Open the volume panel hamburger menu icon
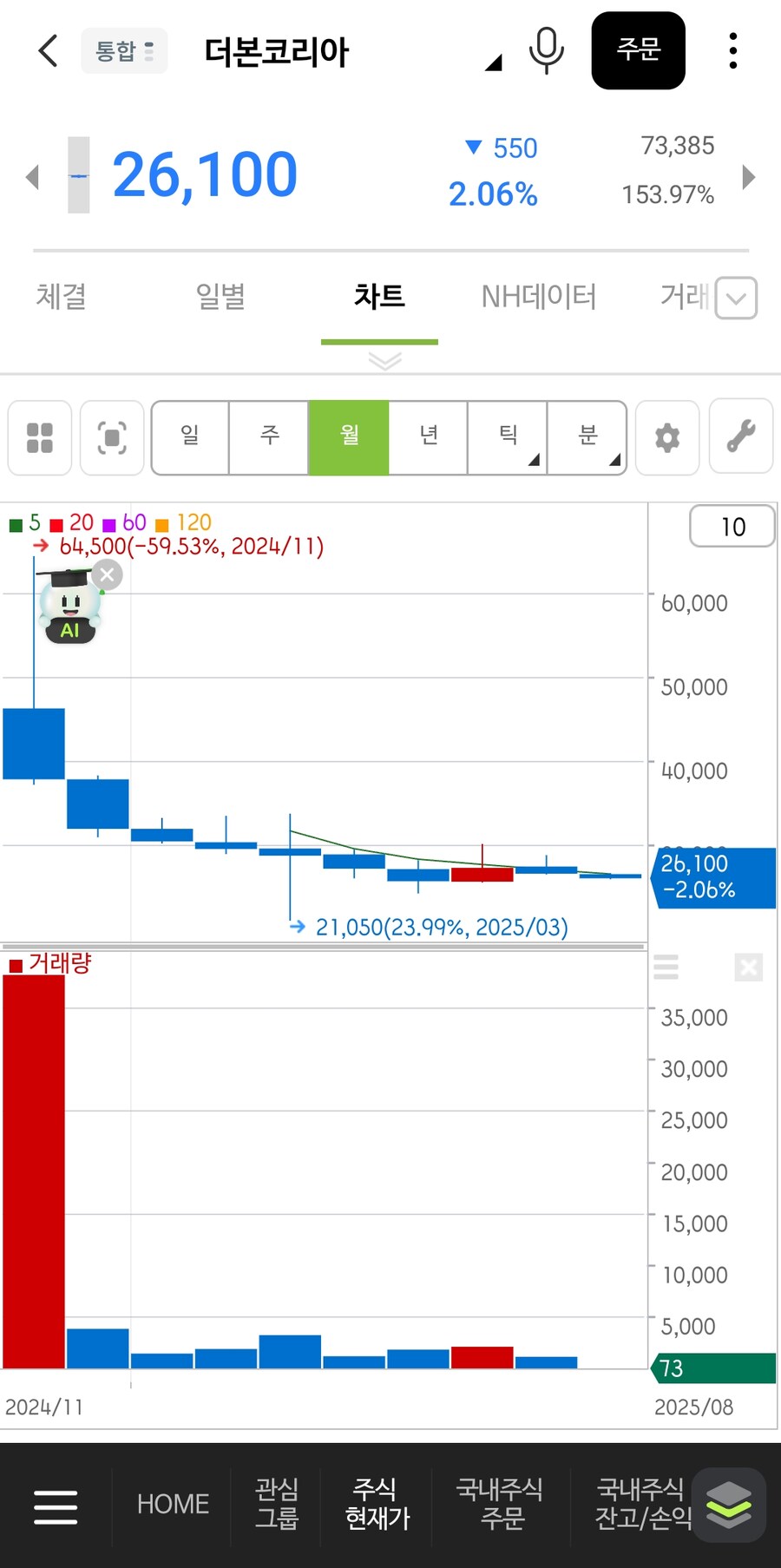Screen dimensions: 781x1568 pos(666,967)
